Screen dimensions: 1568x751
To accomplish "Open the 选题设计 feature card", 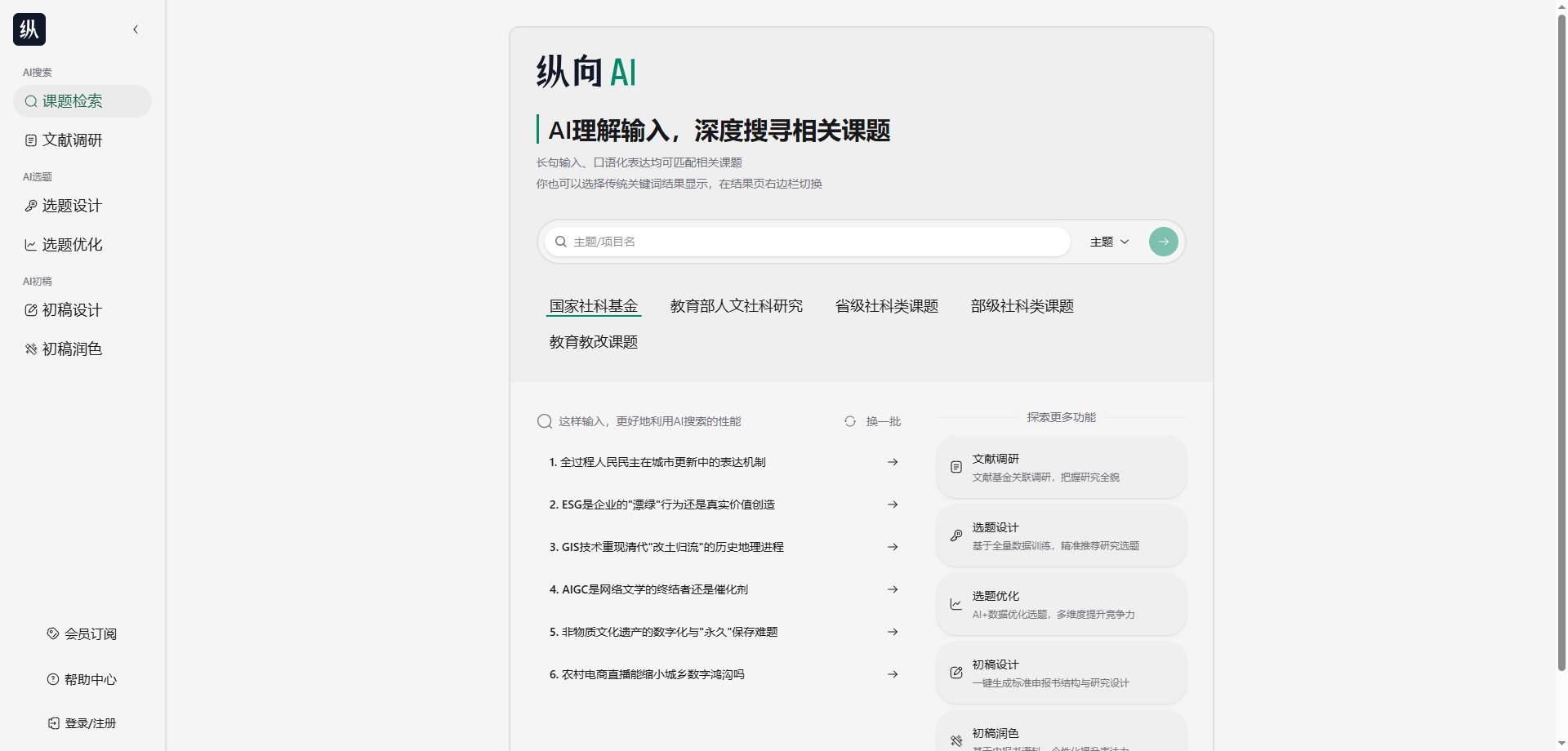I will click(x=1061, y=535).
